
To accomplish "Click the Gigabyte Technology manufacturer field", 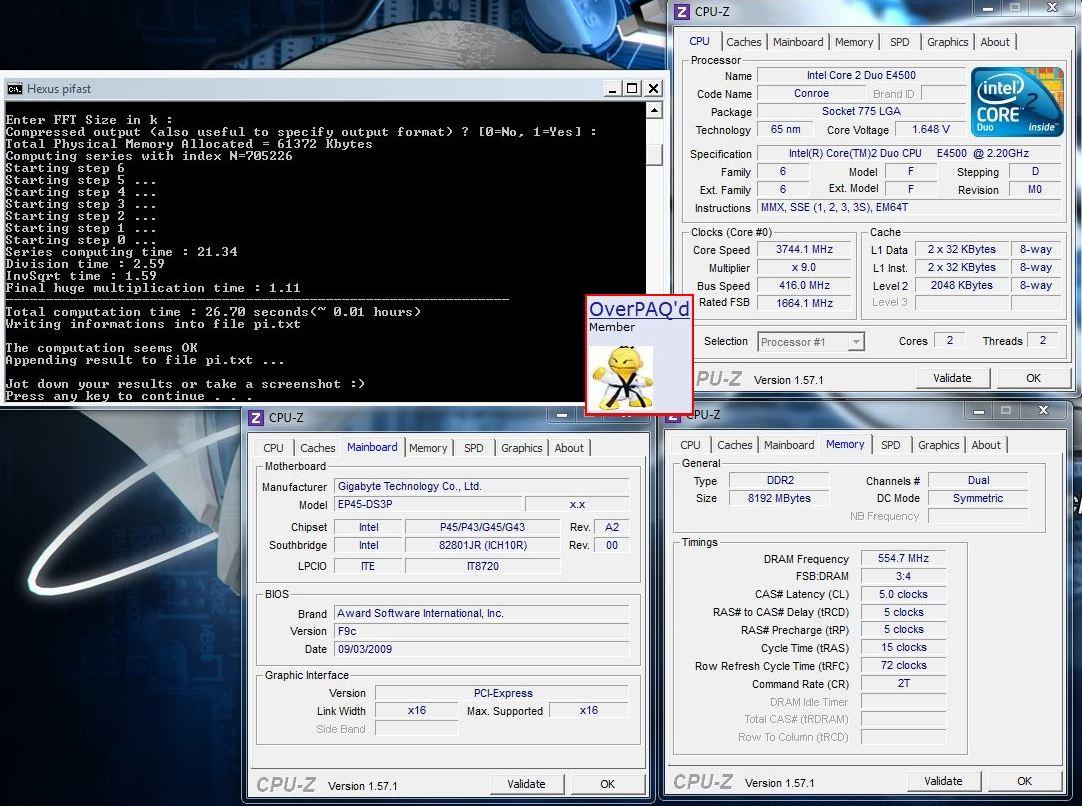I will 482,486.
